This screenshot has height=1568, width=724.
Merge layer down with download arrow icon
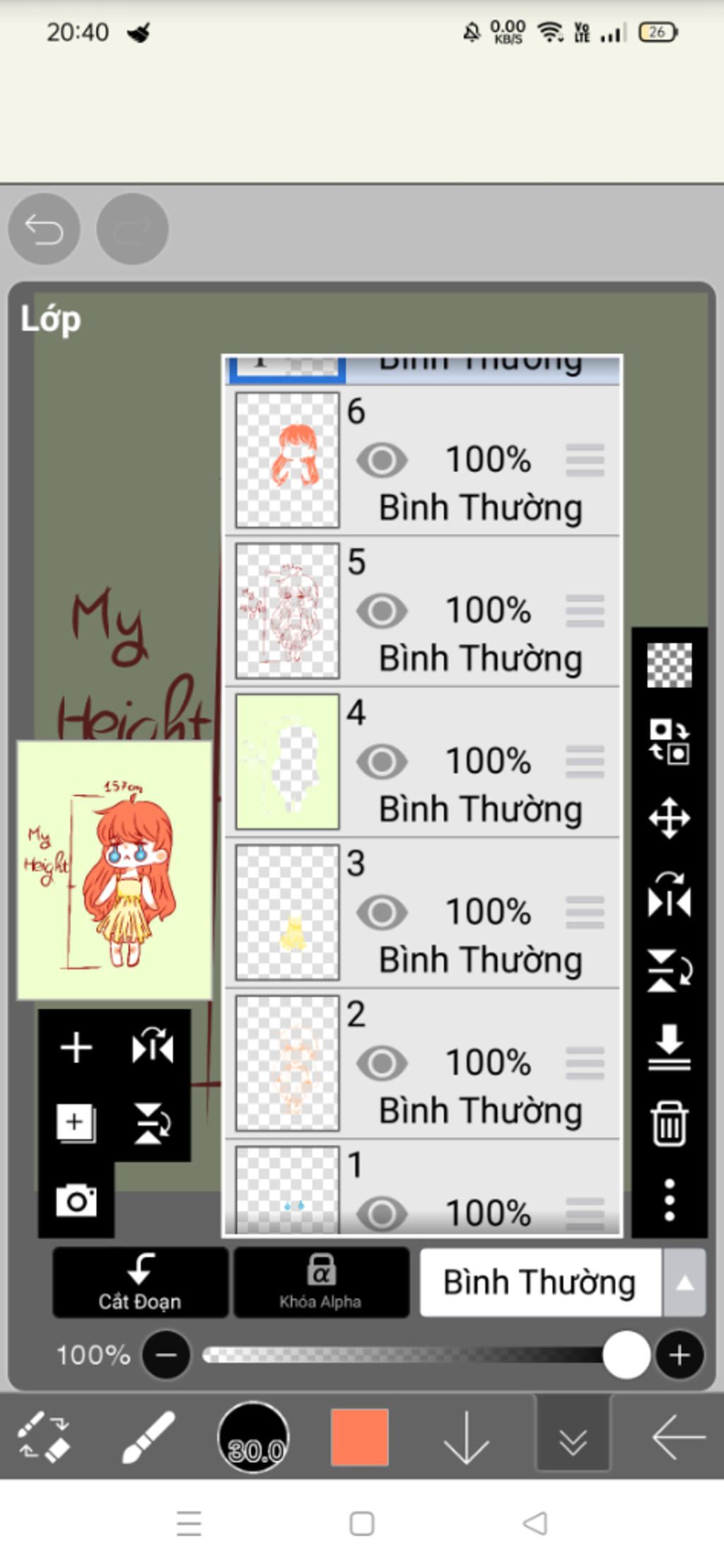(x=669, y=1047)
